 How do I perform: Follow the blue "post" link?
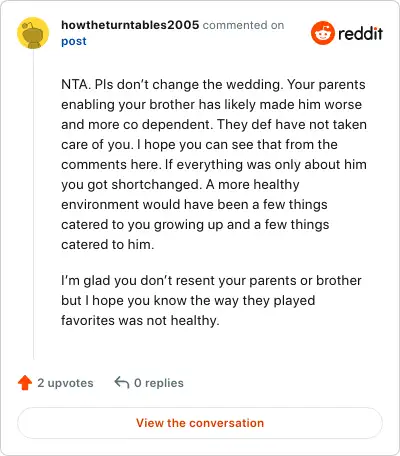(x=74, y=41)
